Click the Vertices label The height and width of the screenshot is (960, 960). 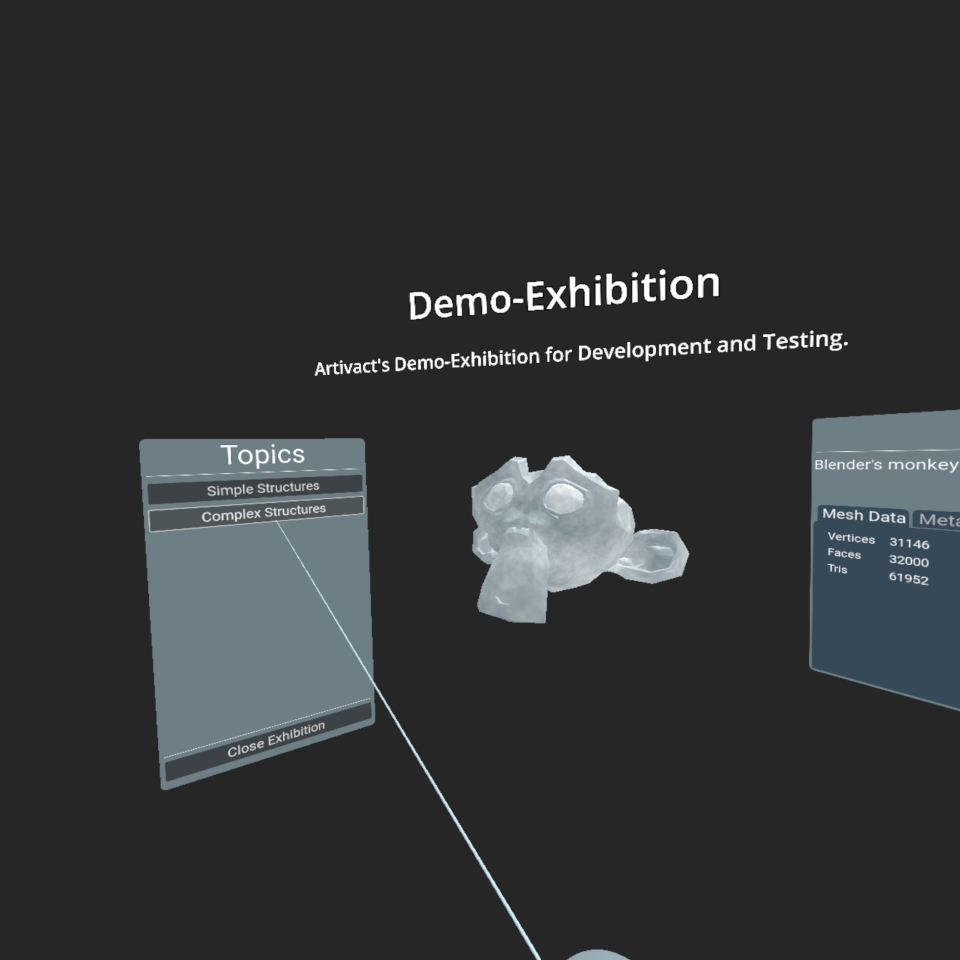coord(851,538)
